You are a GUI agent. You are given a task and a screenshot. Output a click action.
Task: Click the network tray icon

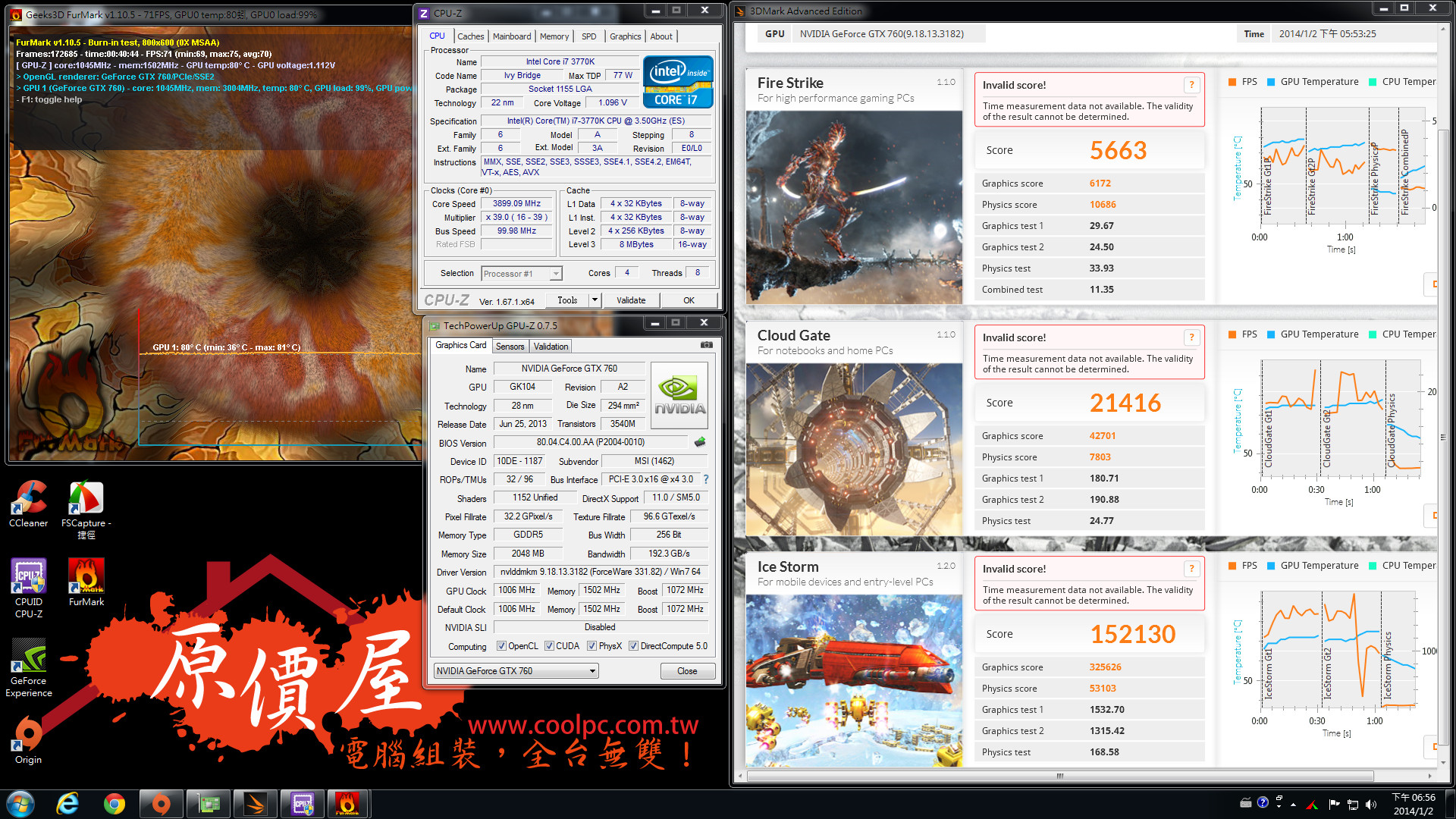coord(1352,805)
